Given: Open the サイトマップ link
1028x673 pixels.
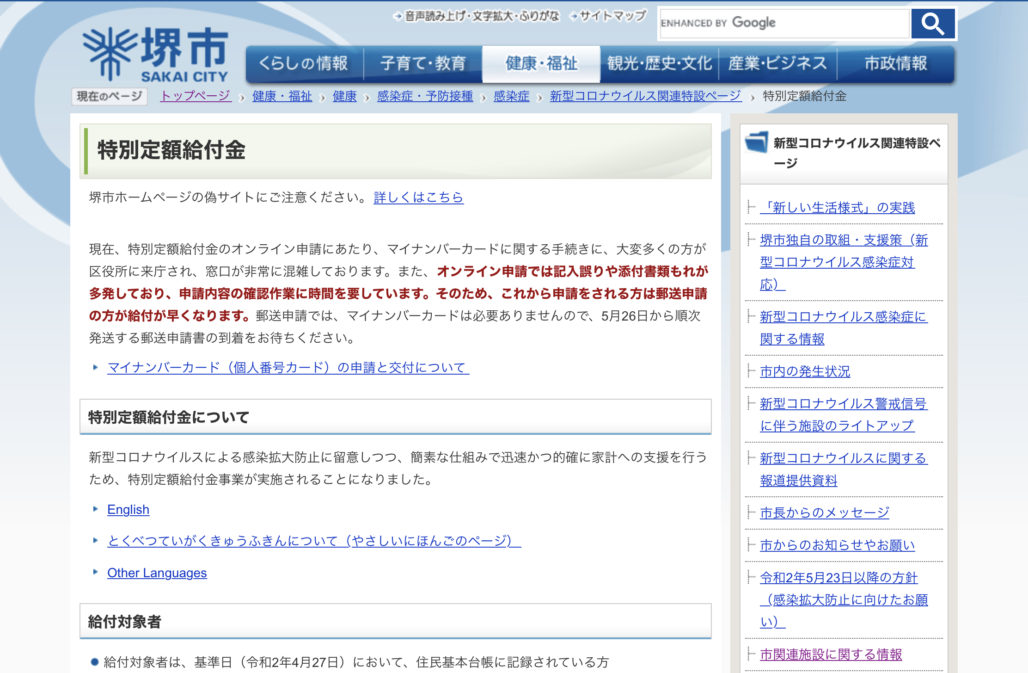Looking at the screenshot, I should [x=612, y=16].
